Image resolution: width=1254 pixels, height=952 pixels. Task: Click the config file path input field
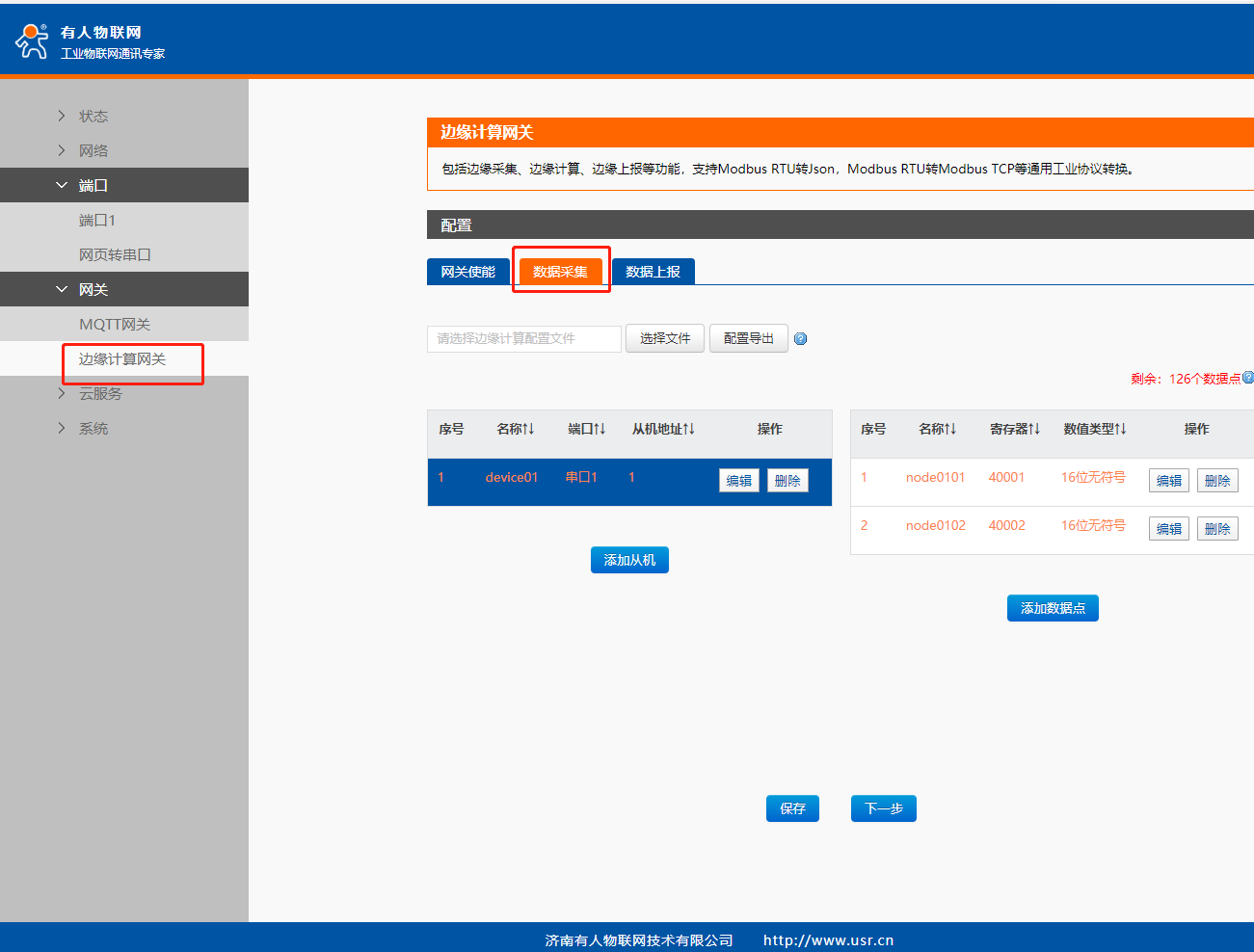pos(523,339)
